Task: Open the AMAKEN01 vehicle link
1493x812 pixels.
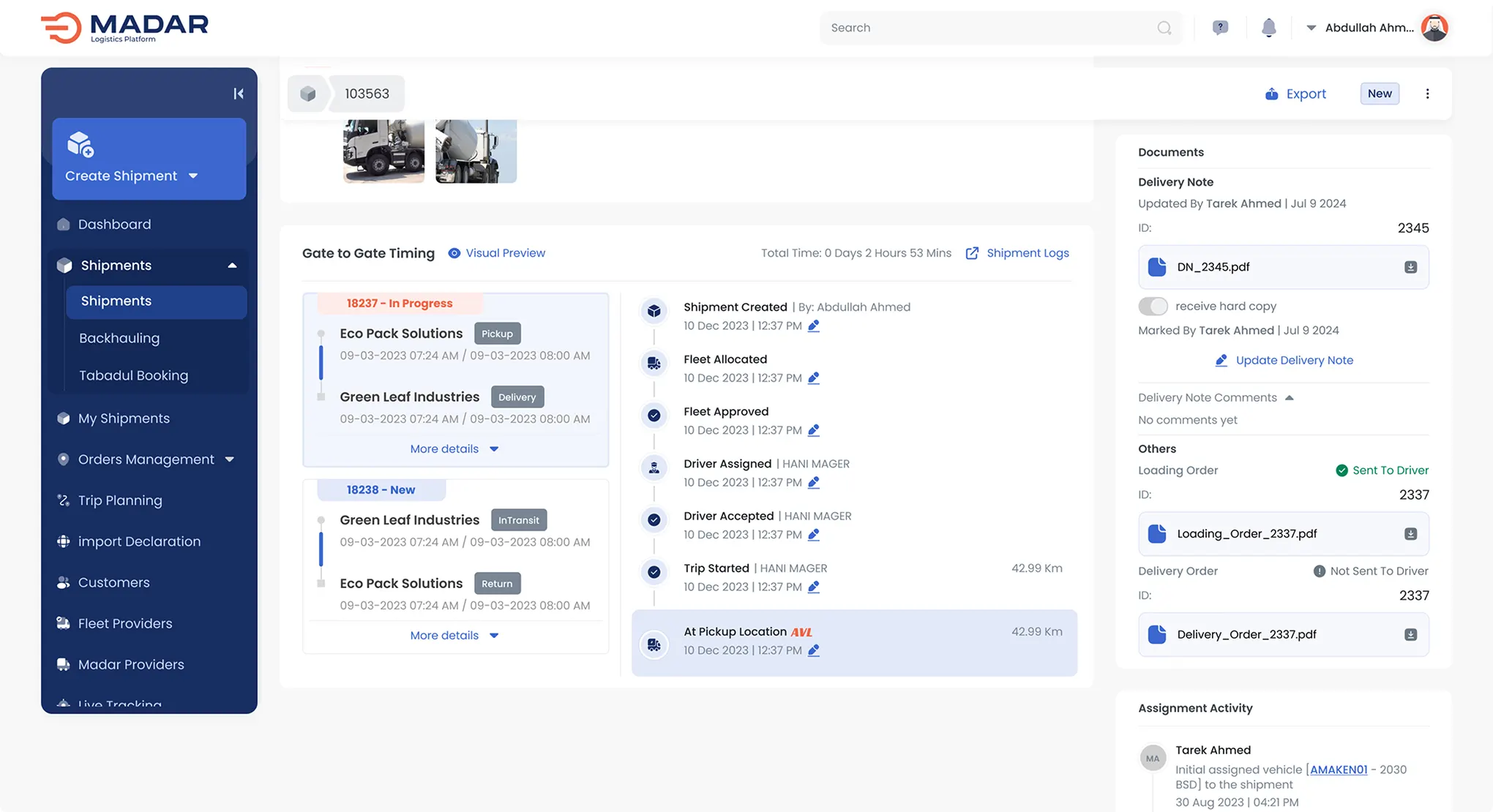Action: (x=1338, y=770)
